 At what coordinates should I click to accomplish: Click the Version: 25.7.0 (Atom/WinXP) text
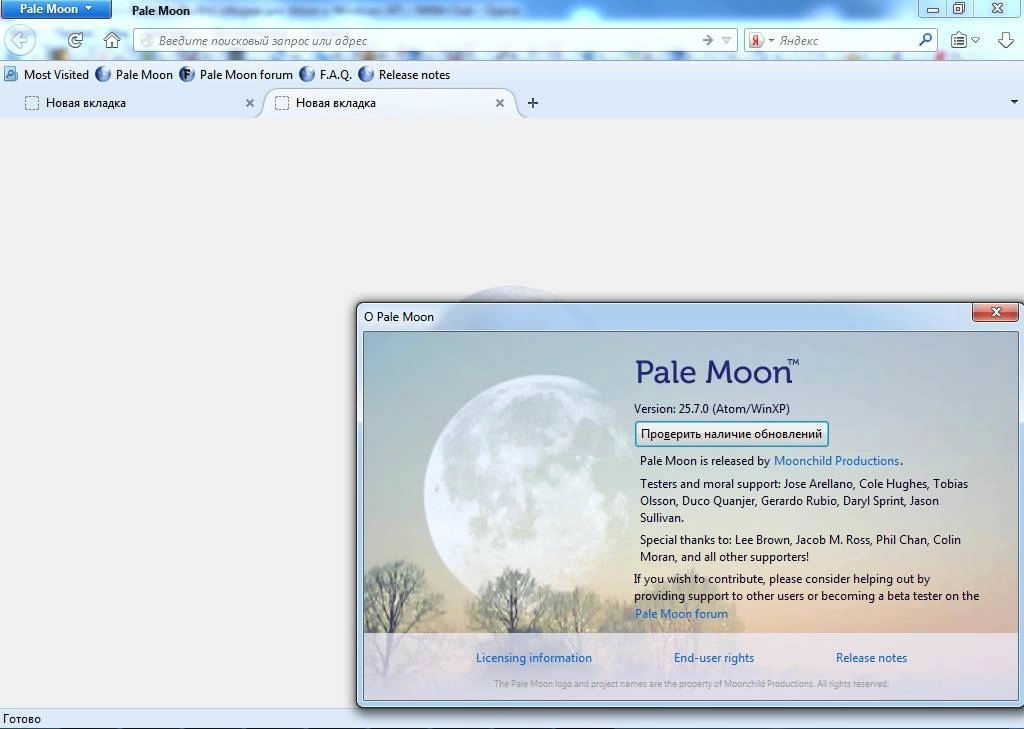[x=712, y=409]
